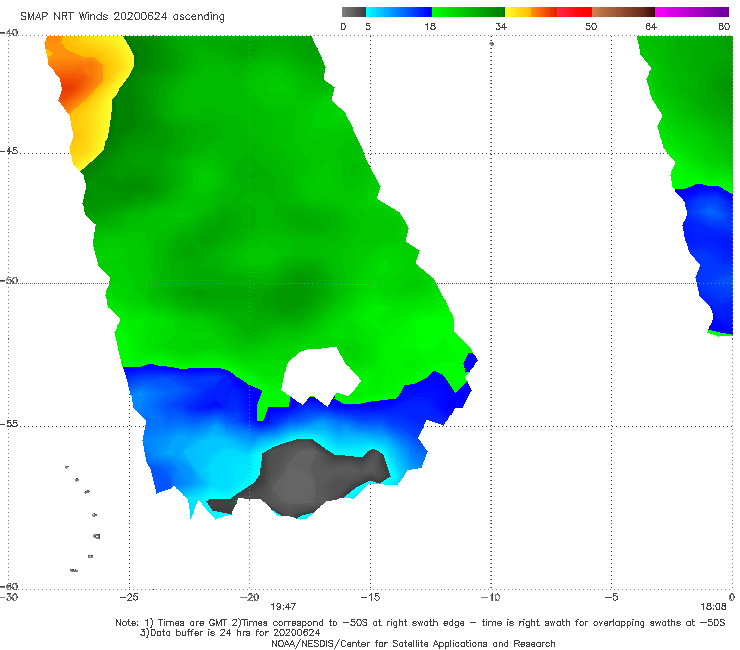
Task: Click the gray segment of the color scale
Action: (x=353, y=12)
